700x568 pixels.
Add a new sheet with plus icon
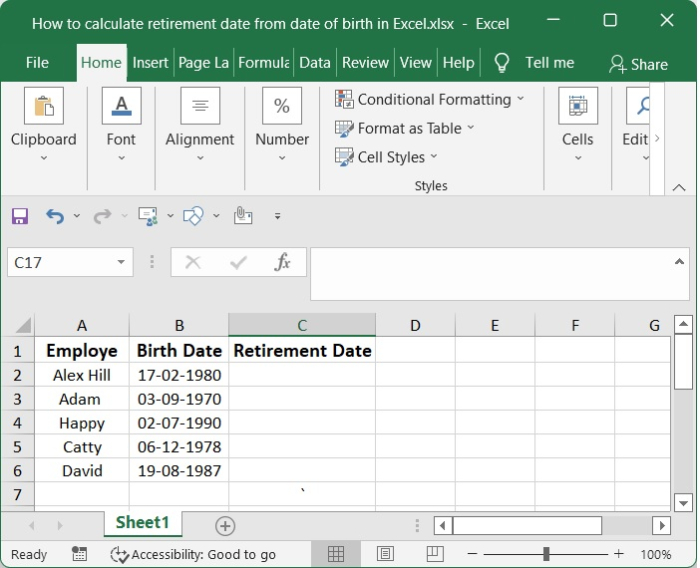(225, 525)
